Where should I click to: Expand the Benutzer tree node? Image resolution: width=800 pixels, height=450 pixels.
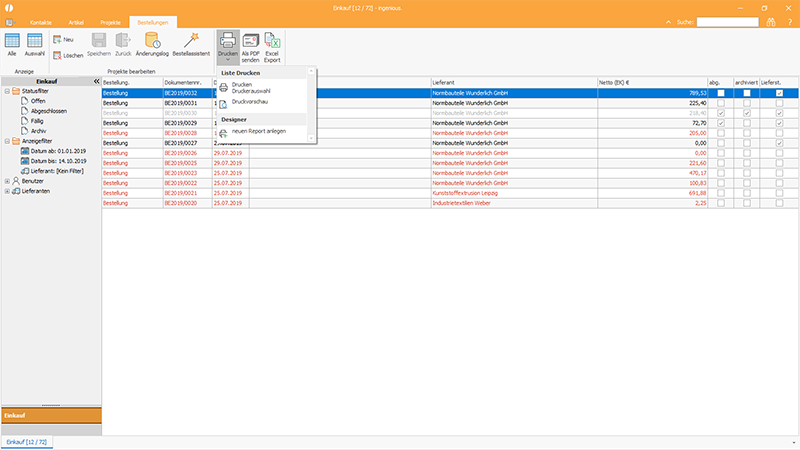pyautogui.click(x=7, y=181)
